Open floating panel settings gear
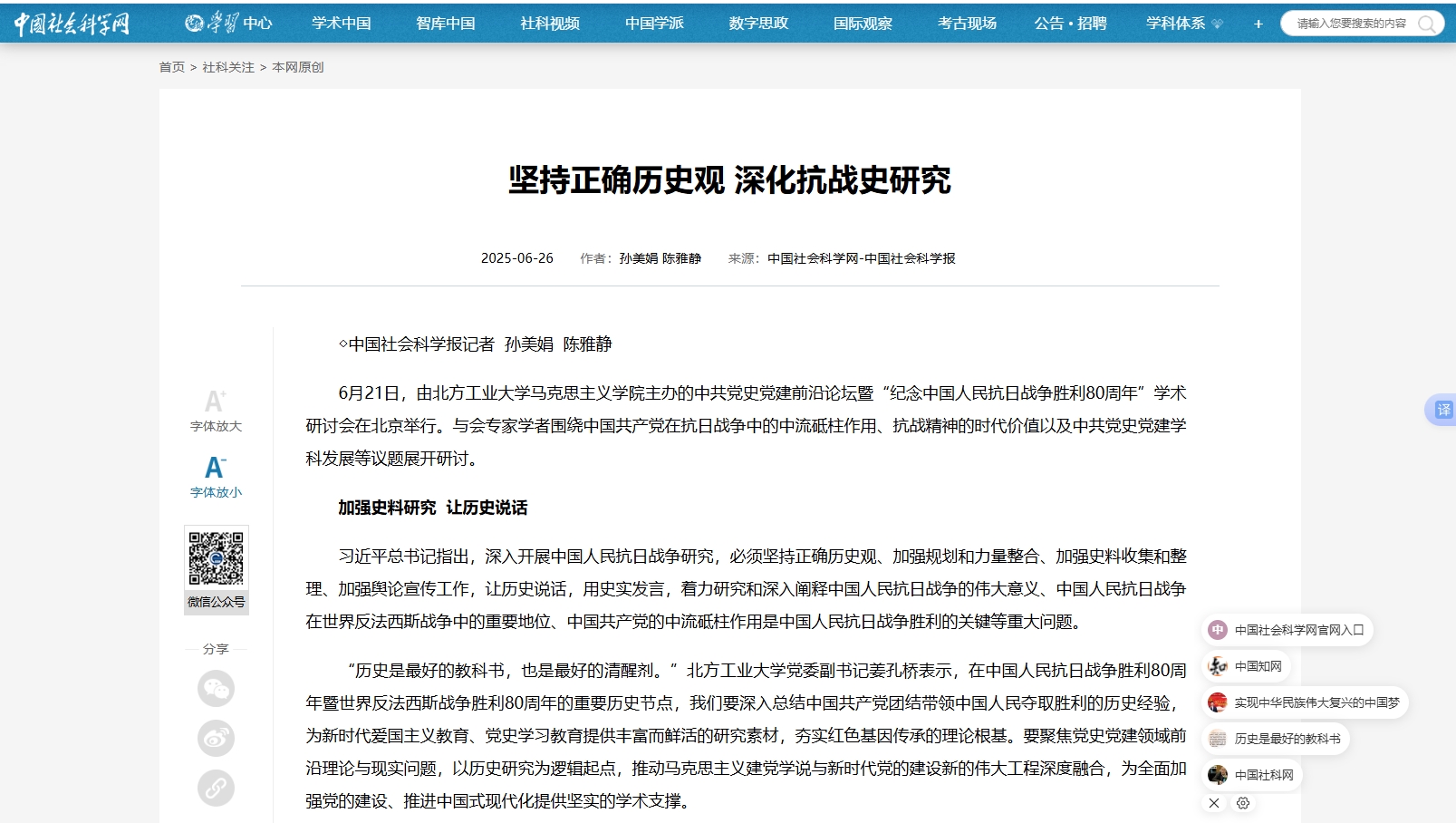Screen dimensions: 1456x823 [1243, 803]
